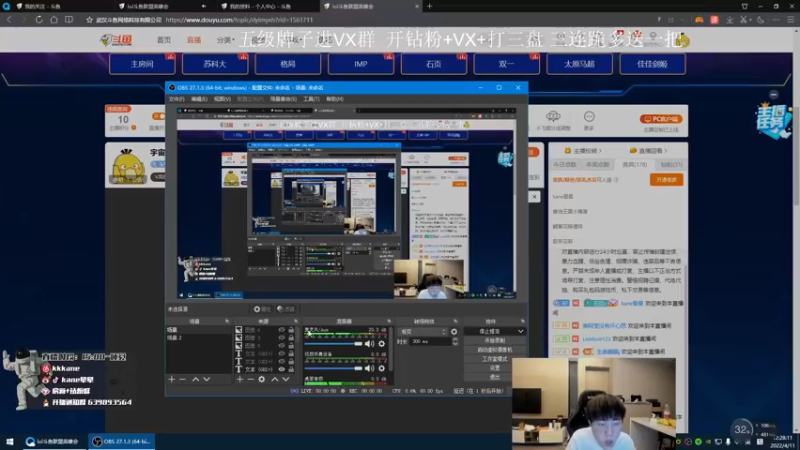Viewport: 800px width, 450px height.
Task: Open source Filters button in OBS
Action: coord(286,309)
